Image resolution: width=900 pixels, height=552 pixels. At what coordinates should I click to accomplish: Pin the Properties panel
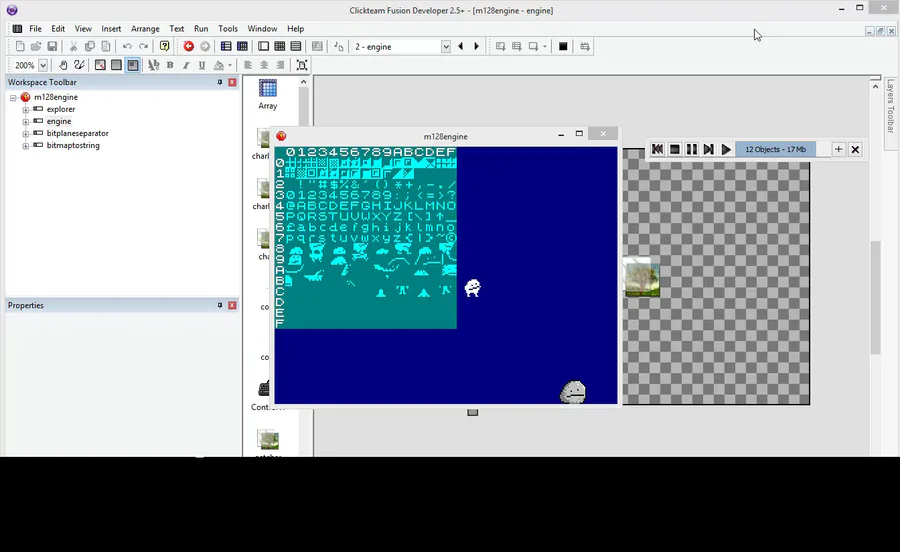[220, 305]
